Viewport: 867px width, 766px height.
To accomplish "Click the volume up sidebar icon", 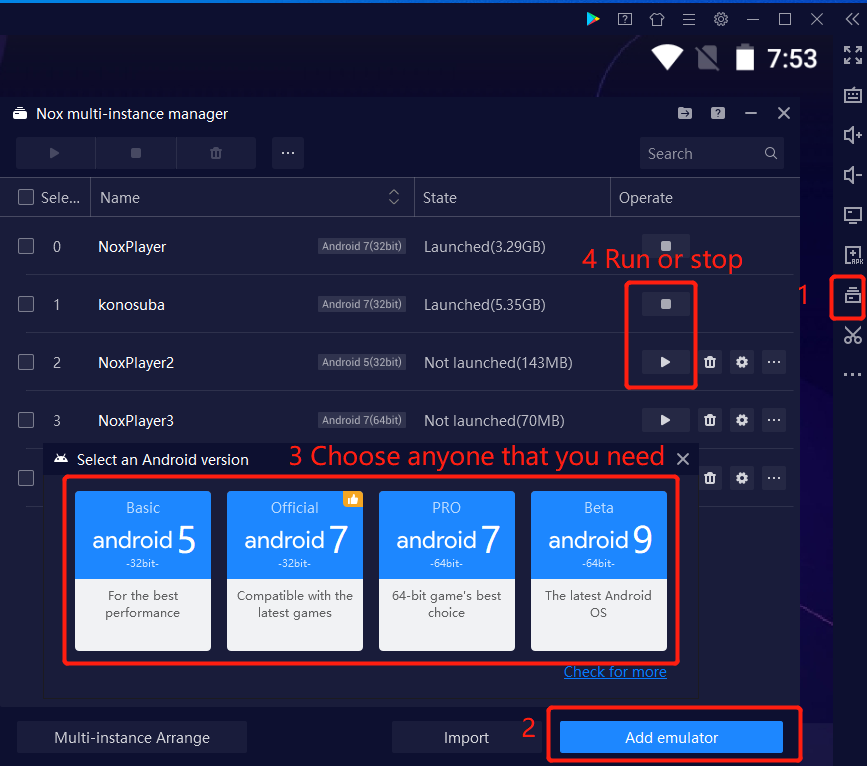I will point(852,135).
